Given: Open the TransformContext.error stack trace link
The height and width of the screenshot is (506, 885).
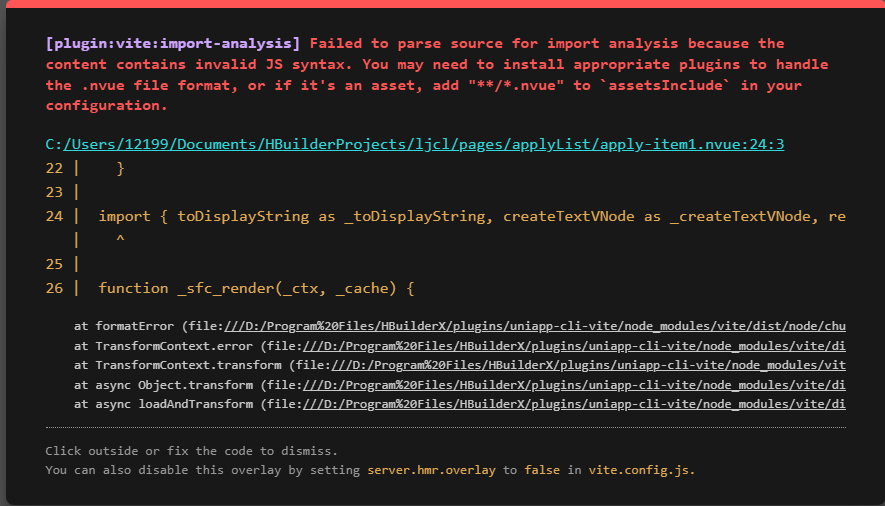Looking at the screenshot, I should tap(574, 346).
